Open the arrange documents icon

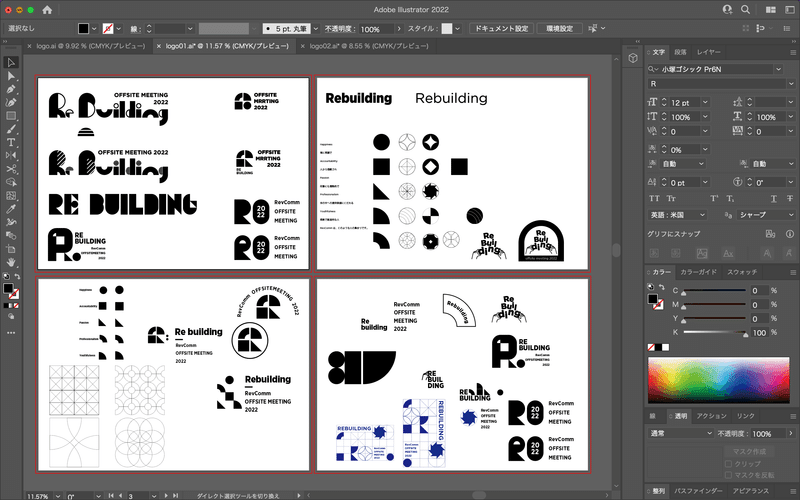(771, 10)
